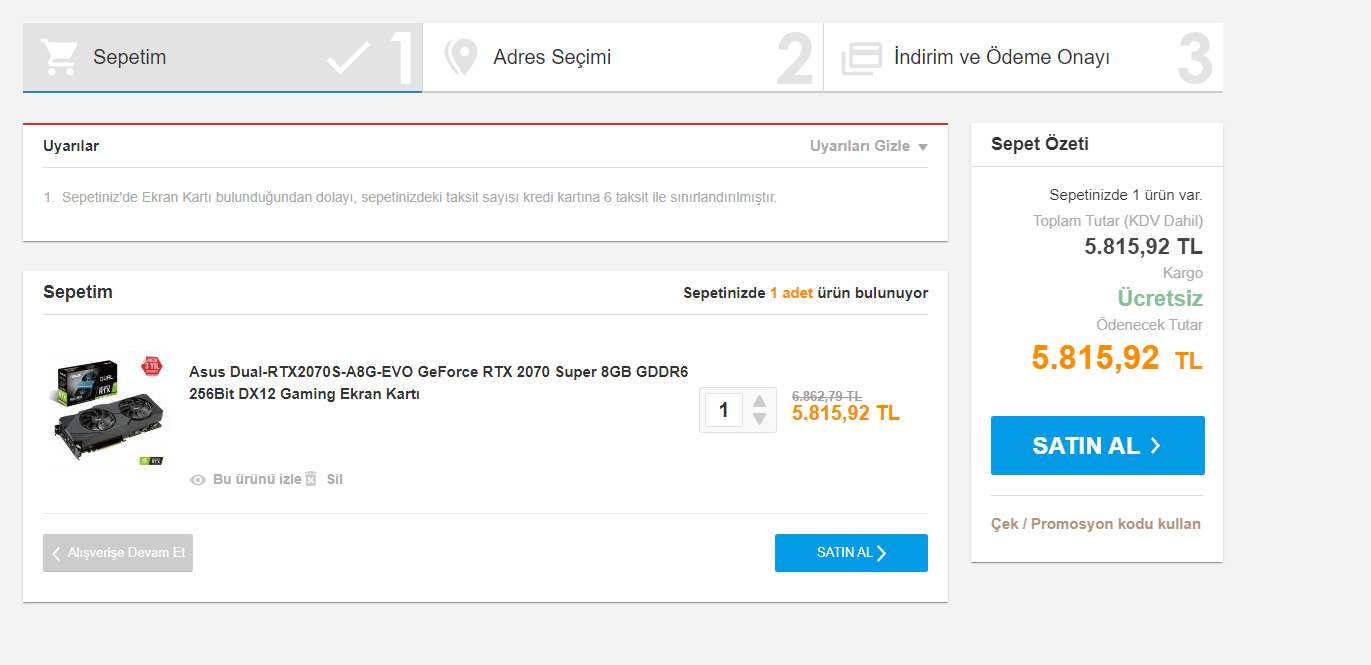Image resolution: width=1371 pixels, height=665 pixels.
Task: Click the small SATIN AL button below the product
Action: point(851,553)
